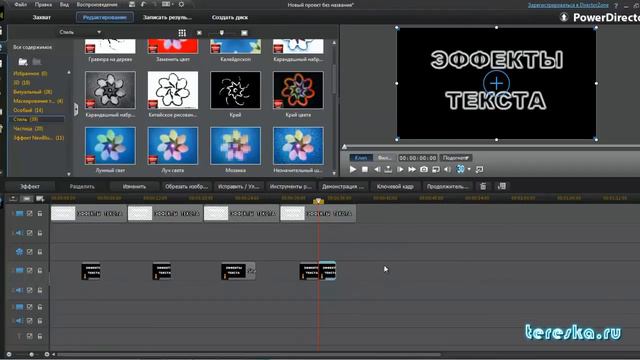The height and width of the screenshot is (360, 640).
Task: Take a snapshot with camera icon
Action: click(424, 169)
